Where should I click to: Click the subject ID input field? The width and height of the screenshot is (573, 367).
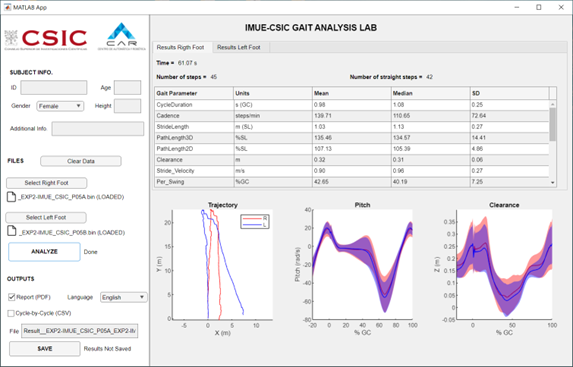pos(54,88)
